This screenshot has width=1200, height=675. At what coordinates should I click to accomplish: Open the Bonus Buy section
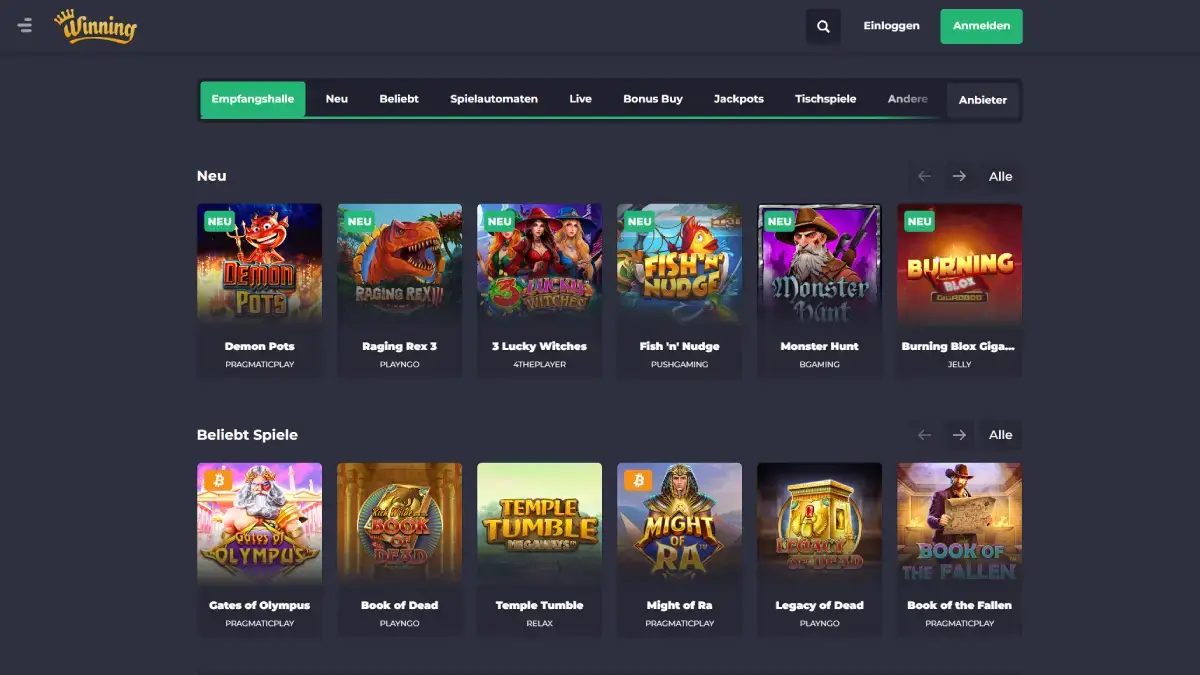tap(652, 99)
